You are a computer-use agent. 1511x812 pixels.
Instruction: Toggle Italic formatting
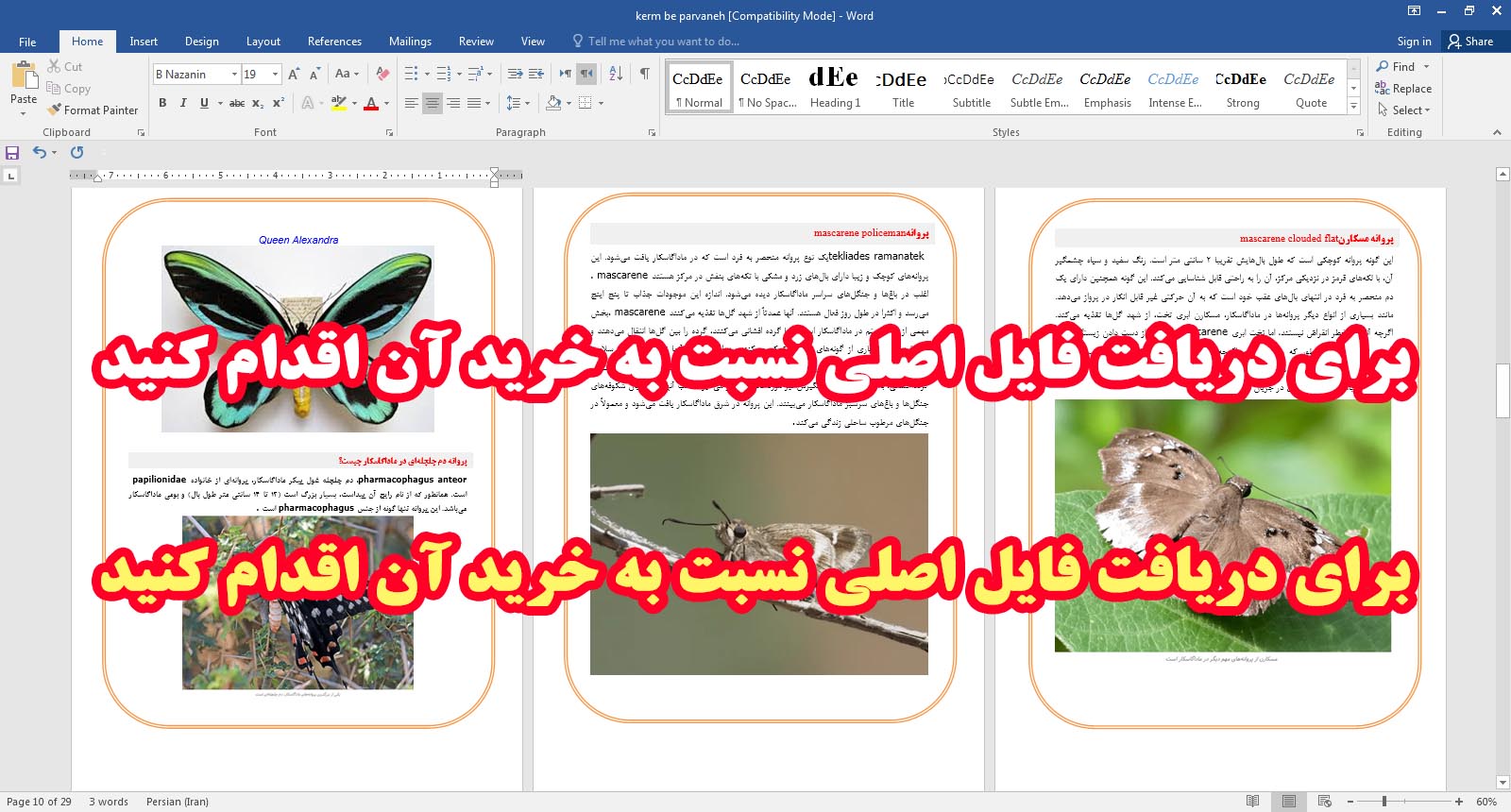tap(183, 103)
